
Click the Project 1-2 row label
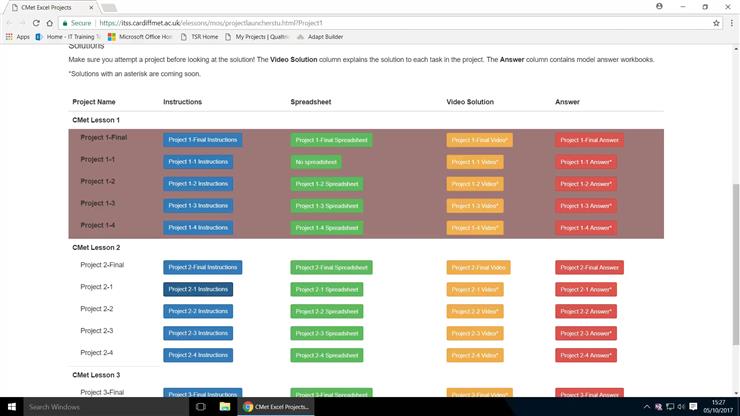click(98, 181)
